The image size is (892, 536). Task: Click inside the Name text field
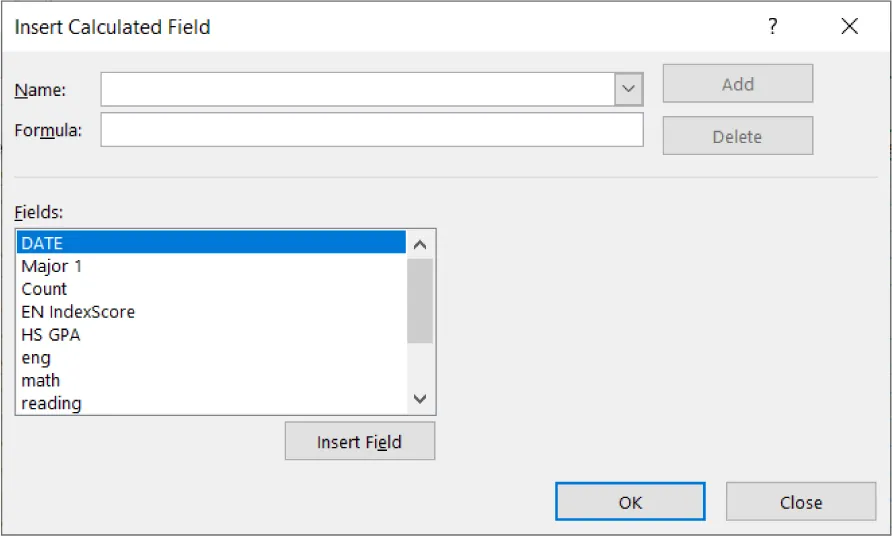point(358,89)
